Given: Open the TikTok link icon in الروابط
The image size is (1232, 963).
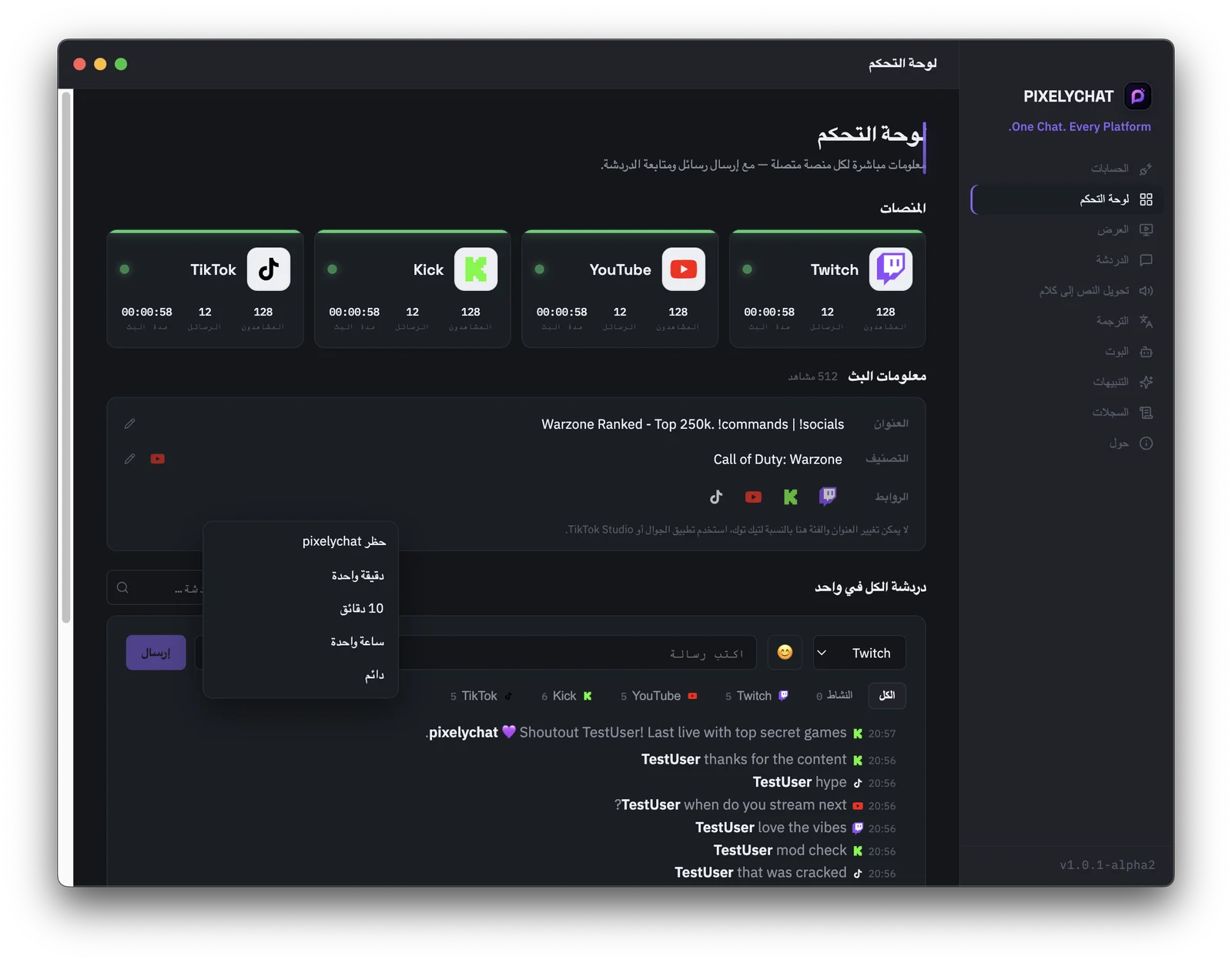Looking at the screenshot, I should pos(716,497).
